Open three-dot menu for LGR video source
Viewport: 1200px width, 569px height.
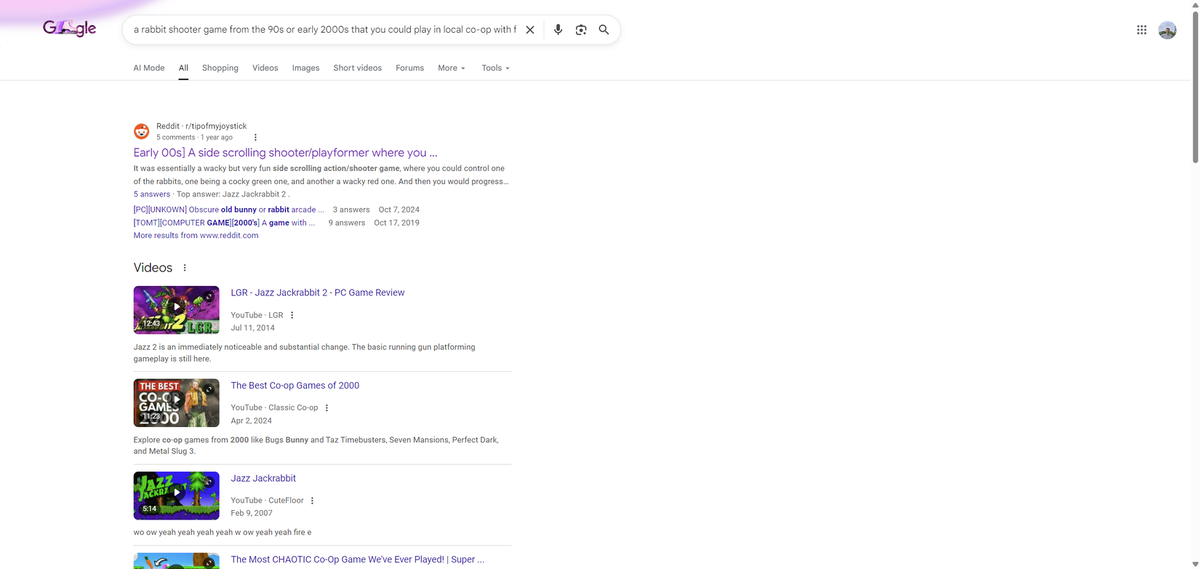[x=292, y=315]
